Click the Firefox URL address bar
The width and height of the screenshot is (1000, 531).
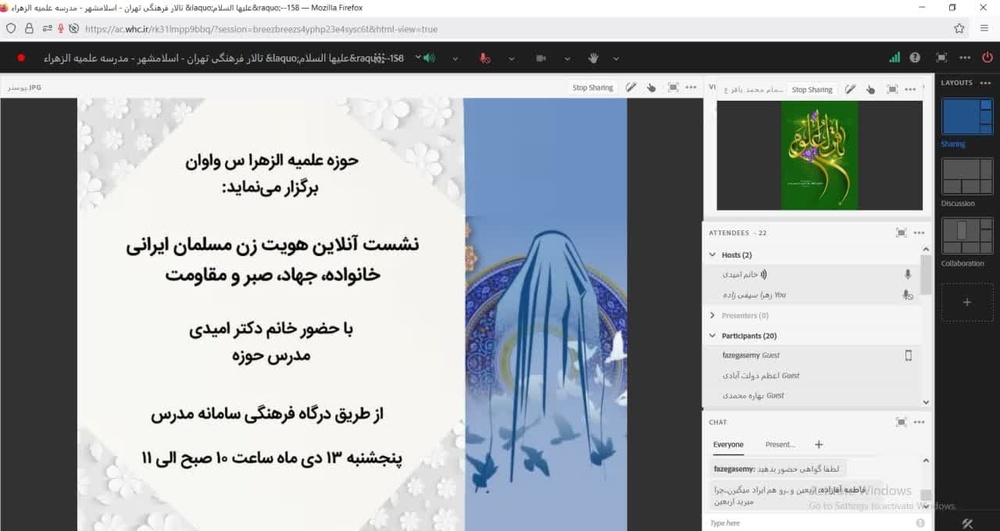point(485,29)
